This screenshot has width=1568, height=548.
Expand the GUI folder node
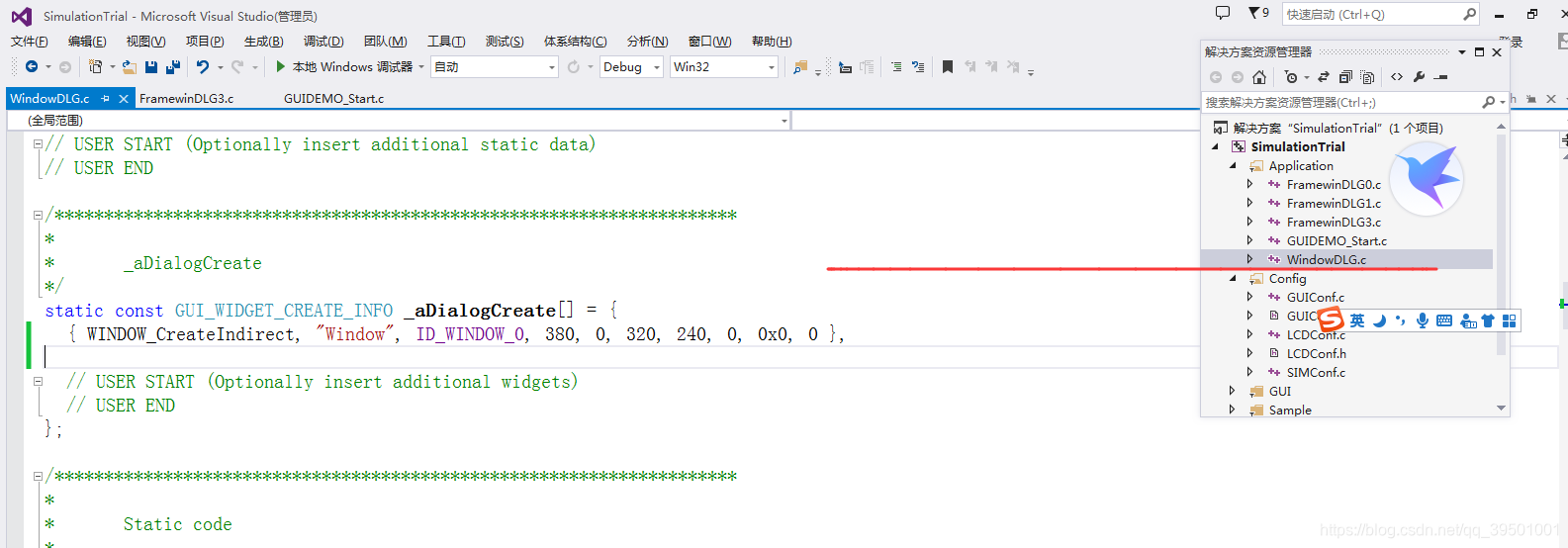(x=1233, y=391)
